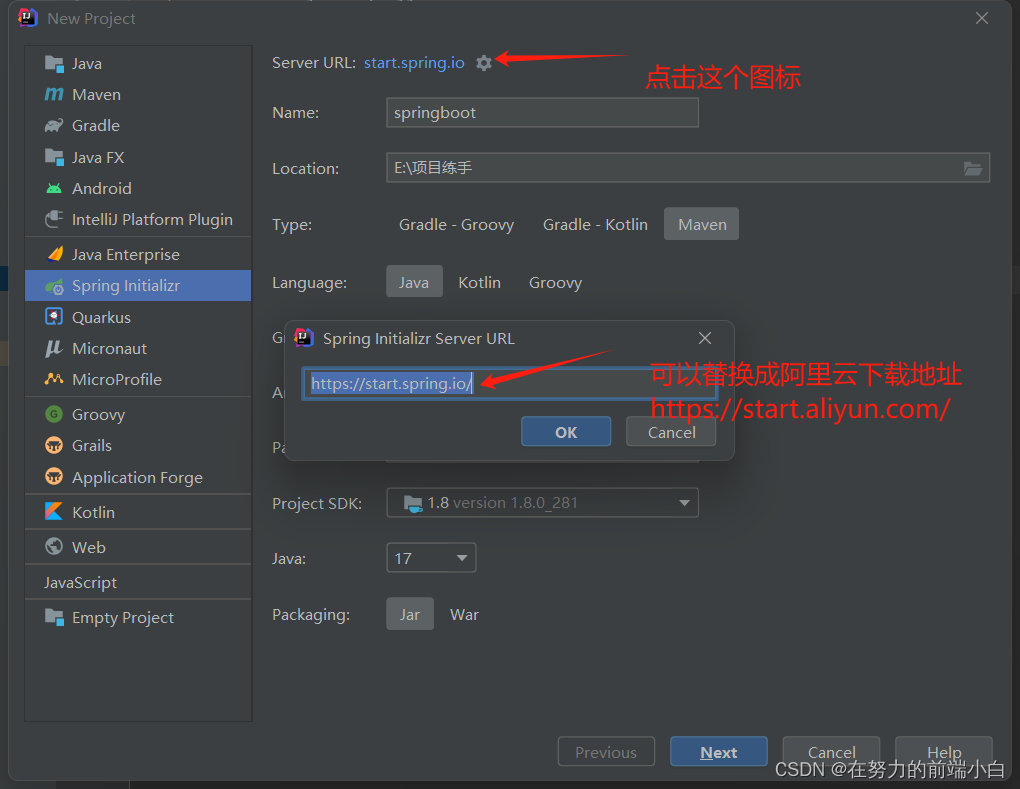
Task: Click the Kotlin logo icon
Action: click(54, 511)
